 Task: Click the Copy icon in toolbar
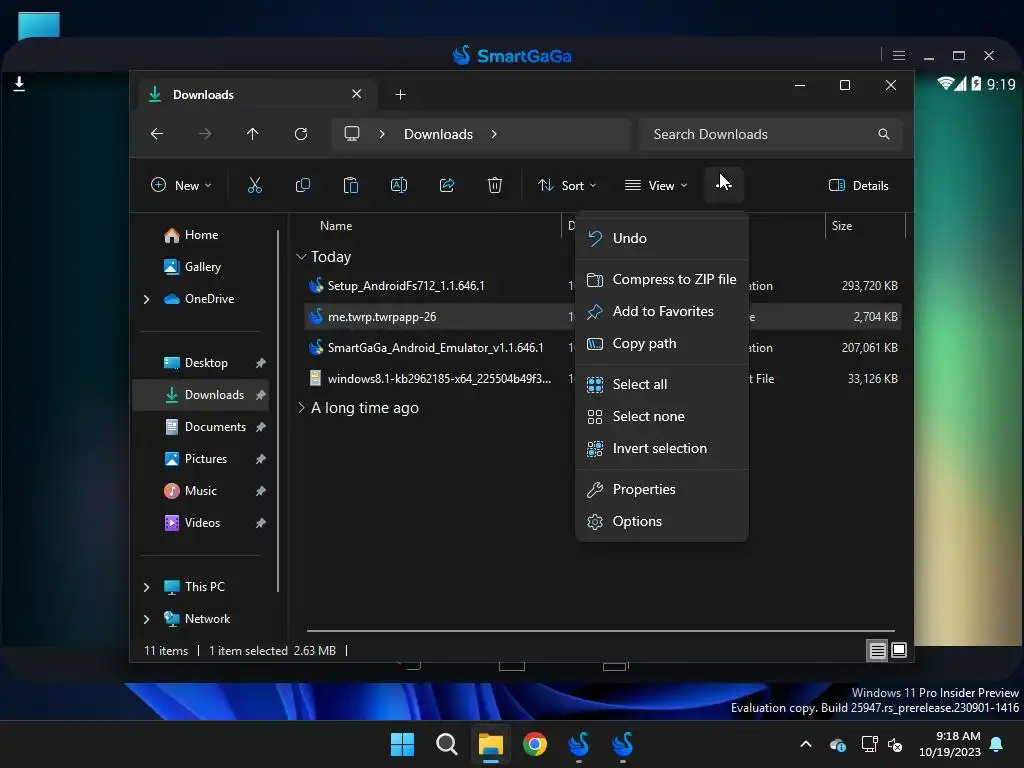[x=302, y=185]
